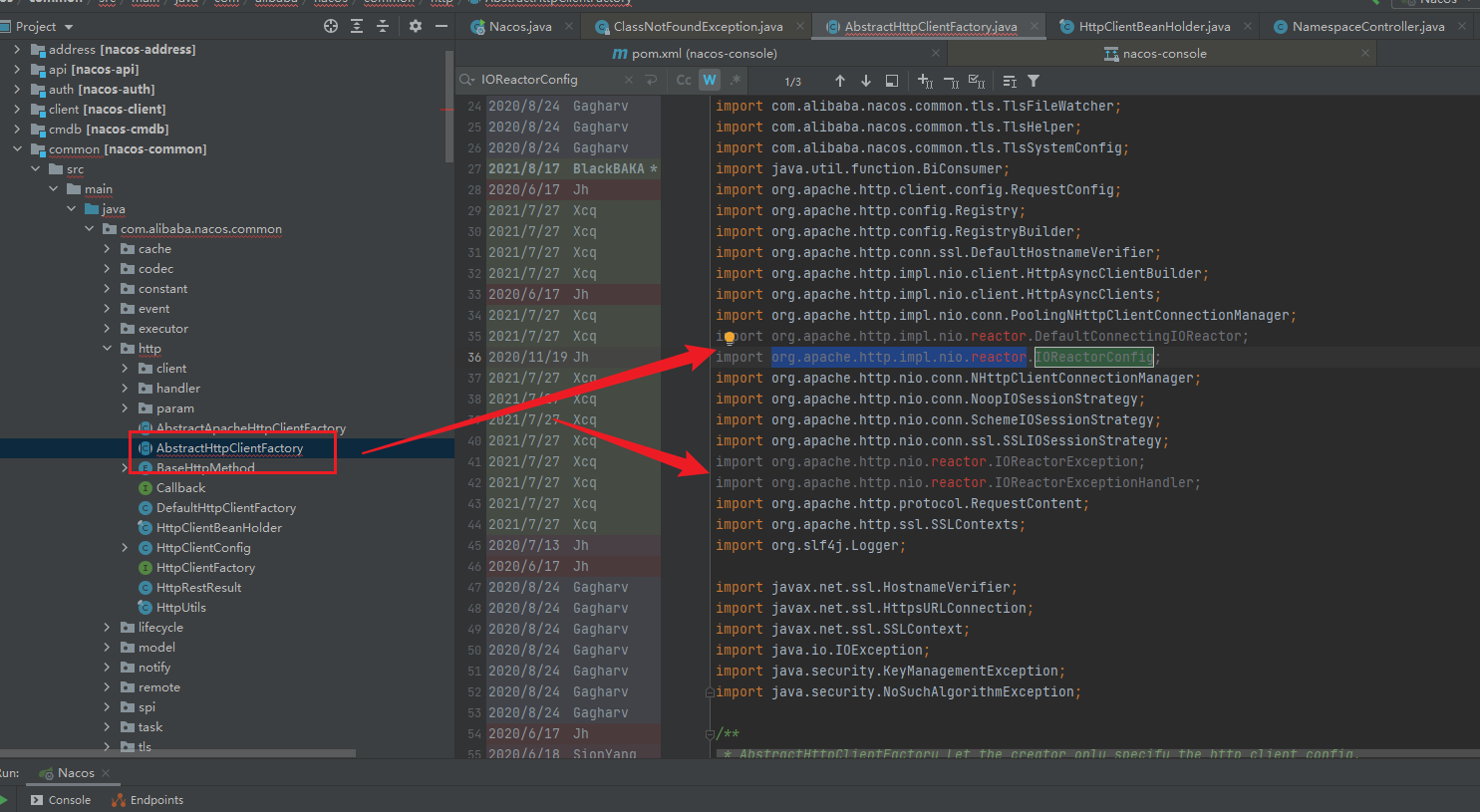
Task: Clear the IOReactorConfig search text
Action: coord(628,80)
